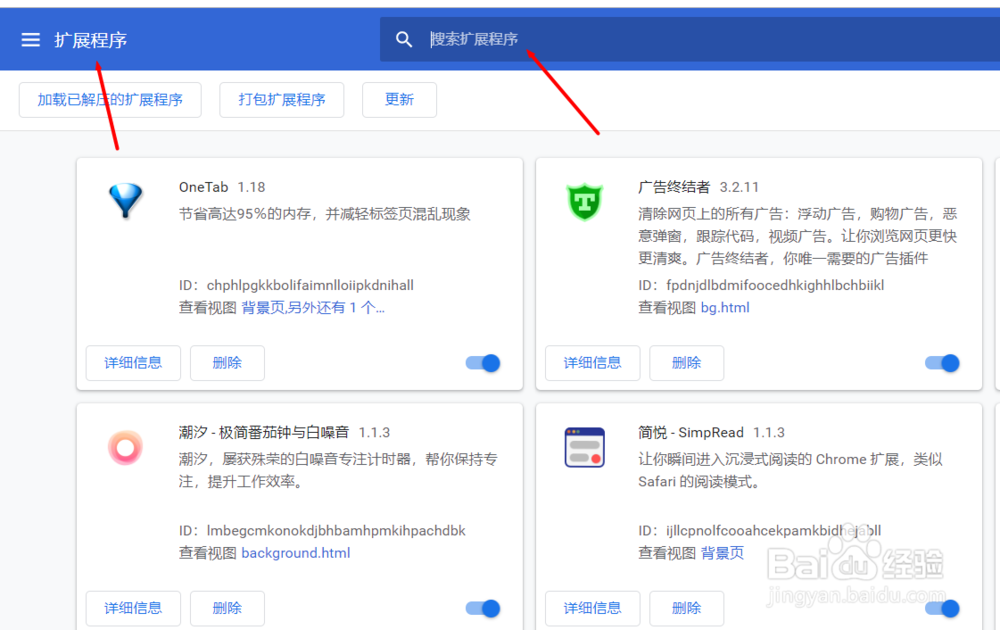
Task: Open background.html view link
Action: coord(296,553)
